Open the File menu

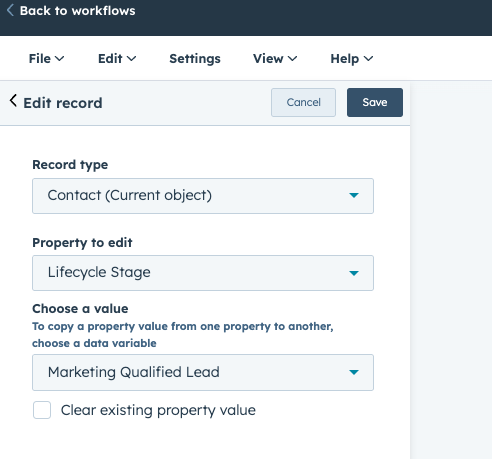tap(46, 59)
